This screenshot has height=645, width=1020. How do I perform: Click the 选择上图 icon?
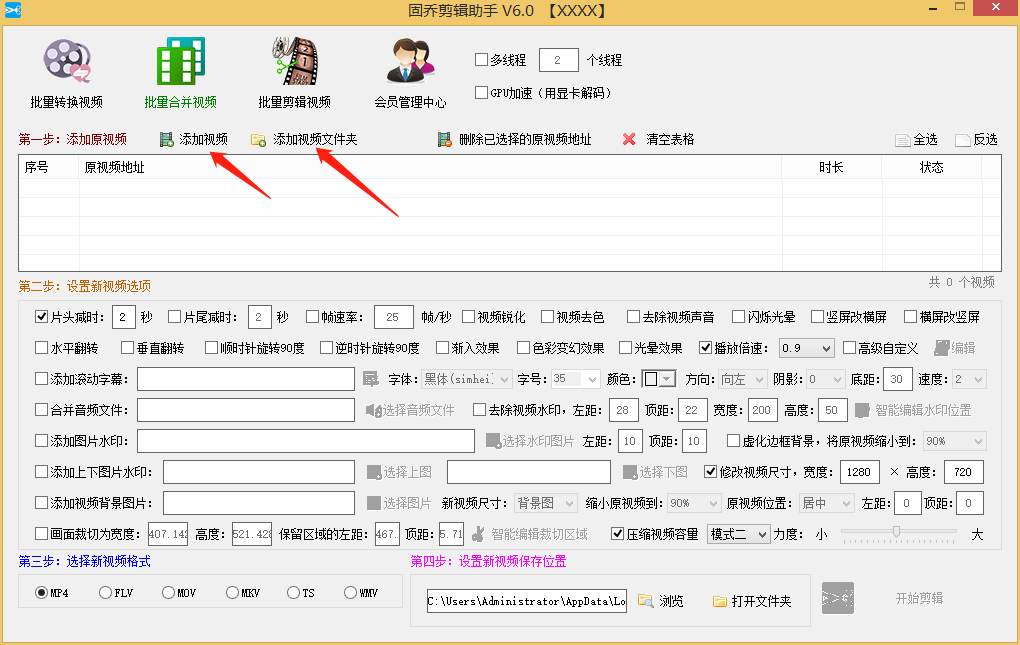pyautogui.click(x=374, y=472)
